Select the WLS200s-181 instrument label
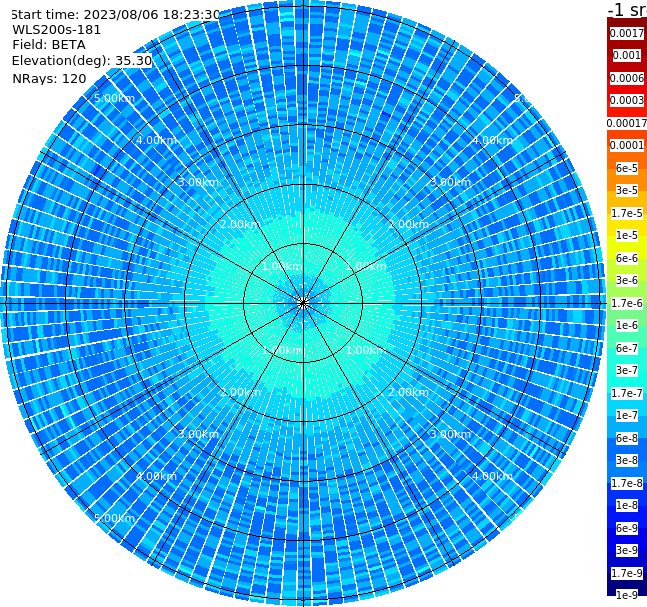The height and width of the screenshot is (607, 647). [57, 30]
